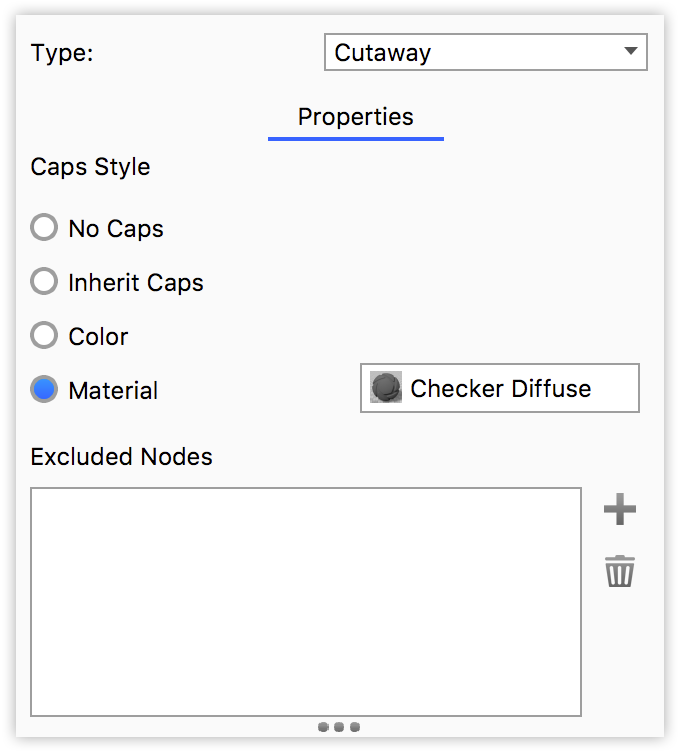680x752 pixels.
Task: Choose the Inherit Caps radio button
Action: coord(44,282)
